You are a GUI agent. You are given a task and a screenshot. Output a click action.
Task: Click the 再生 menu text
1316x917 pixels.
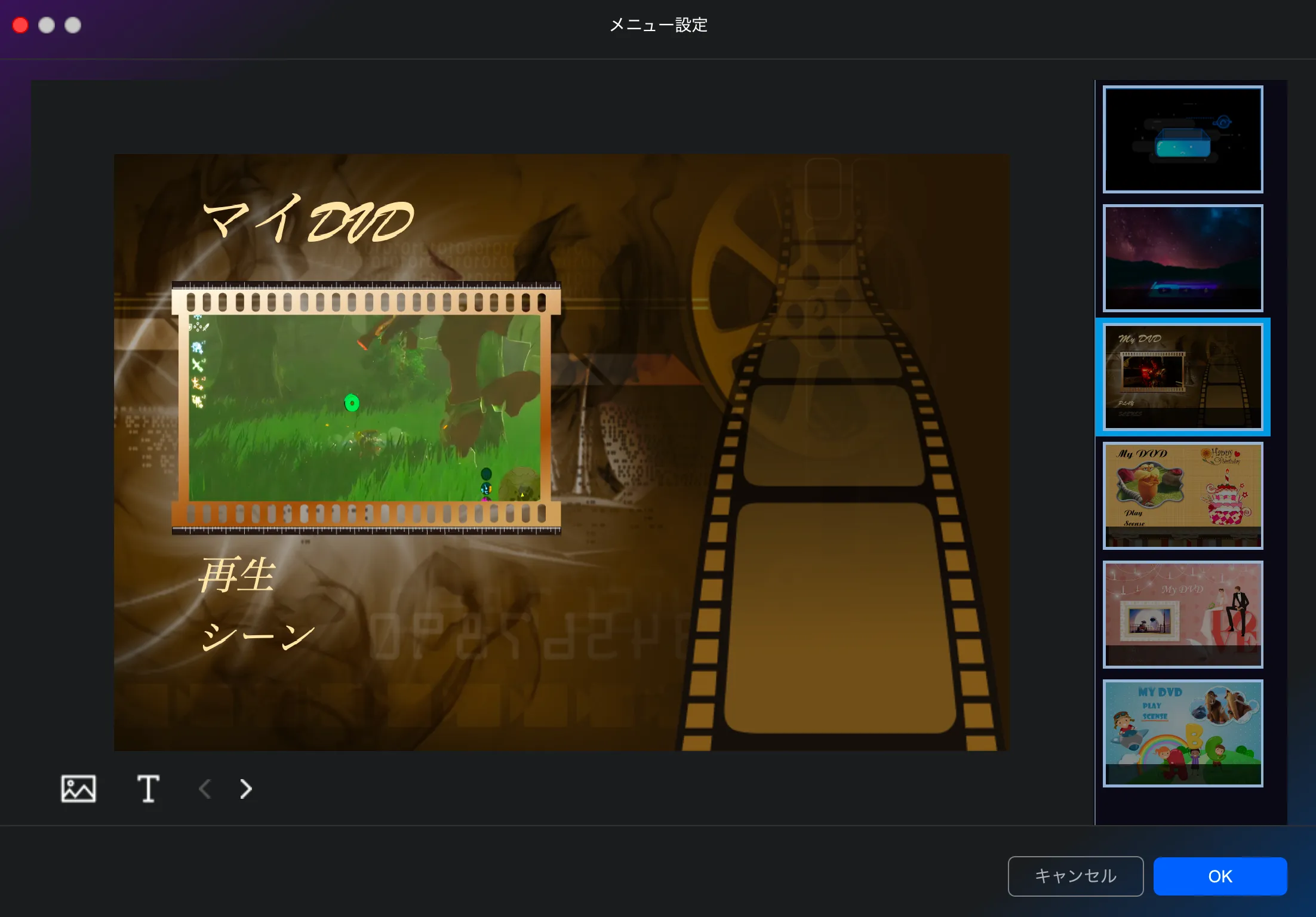pyautogui.click(x=236, y=575)
